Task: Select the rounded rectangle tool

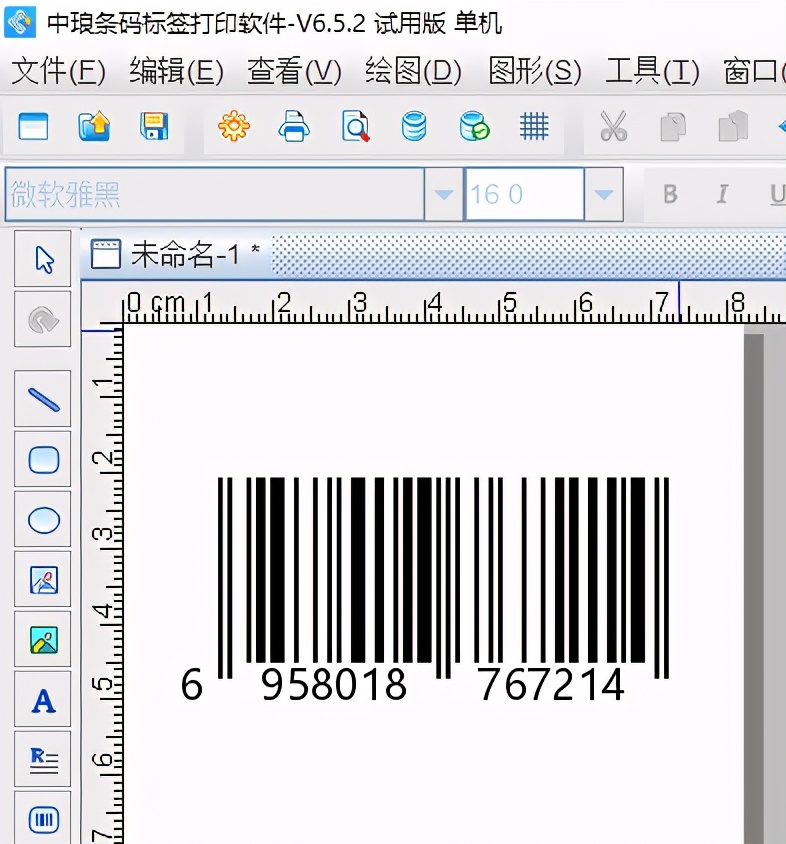Action: coord(43,460)
